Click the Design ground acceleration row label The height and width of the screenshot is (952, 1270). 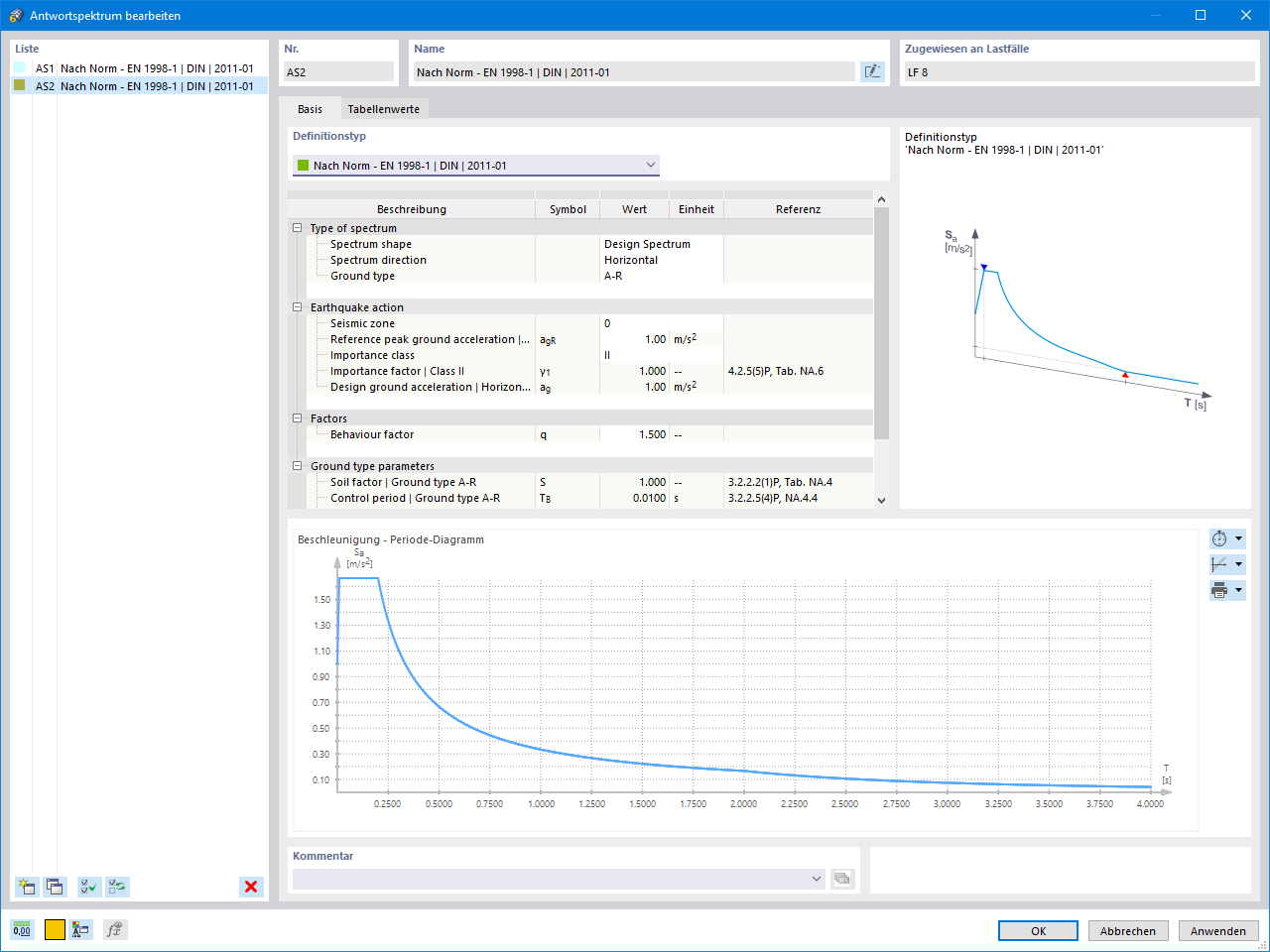point(431,387)
